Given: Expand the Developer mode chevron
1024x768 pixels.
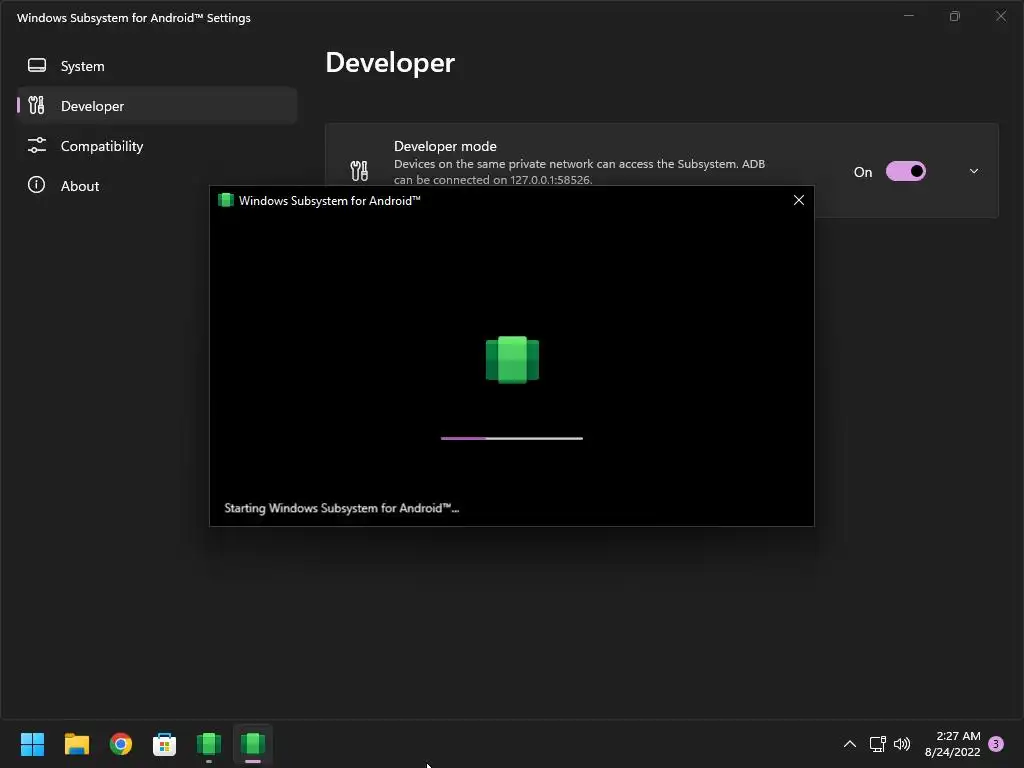Looking at the screenshot, I should tap(974, 171).
